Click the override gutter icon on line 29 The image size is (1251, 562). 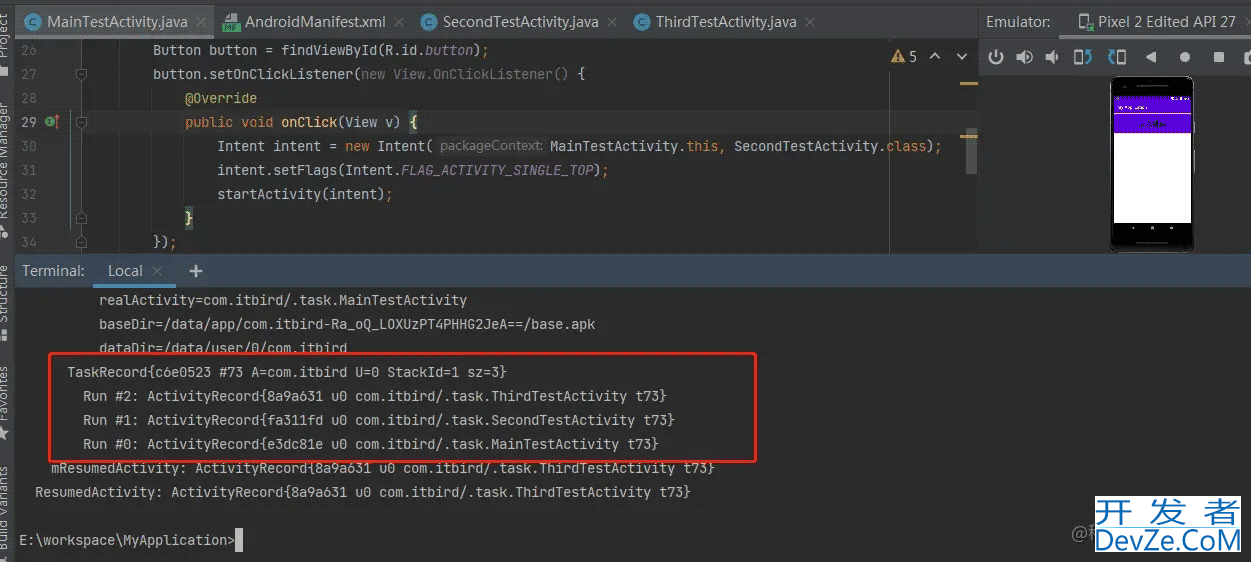51,122
